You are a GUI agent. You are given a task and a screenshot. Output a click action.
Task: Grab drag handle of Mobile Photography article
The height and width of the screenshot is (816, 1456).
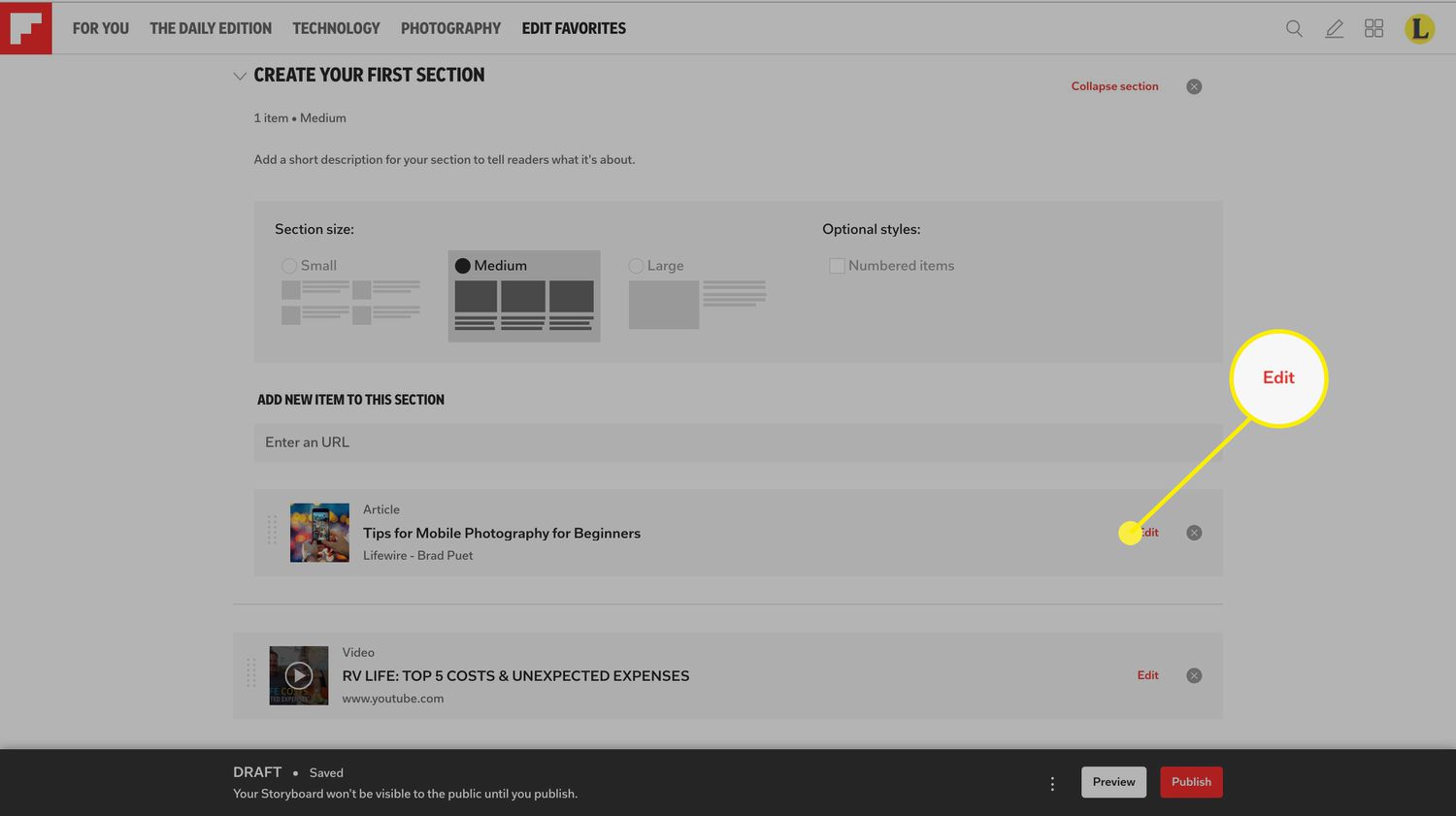272,530
